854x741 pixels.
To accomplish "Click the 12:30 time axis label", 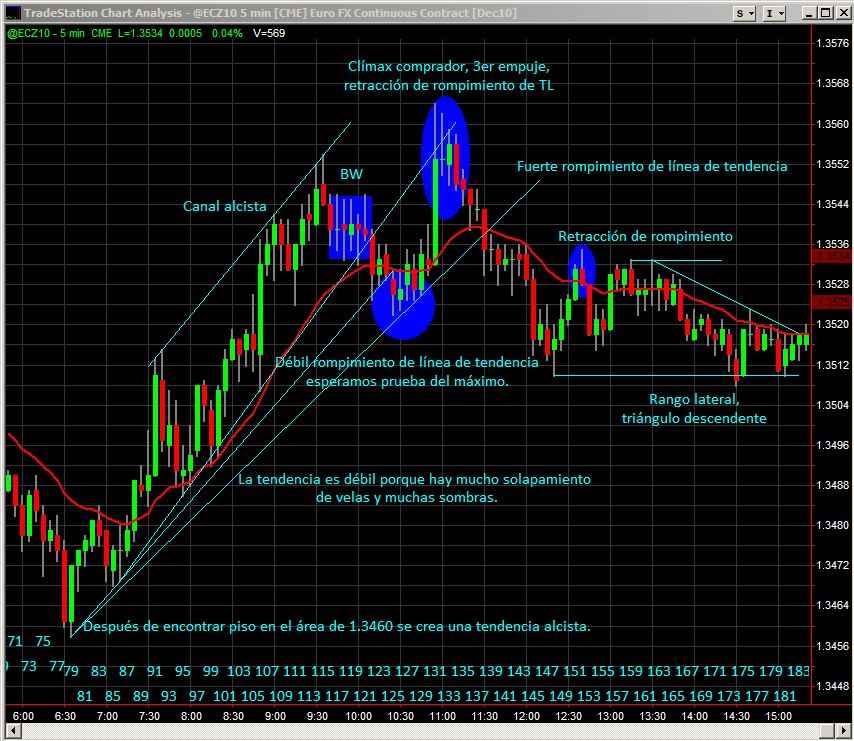I will click(569, 716).
